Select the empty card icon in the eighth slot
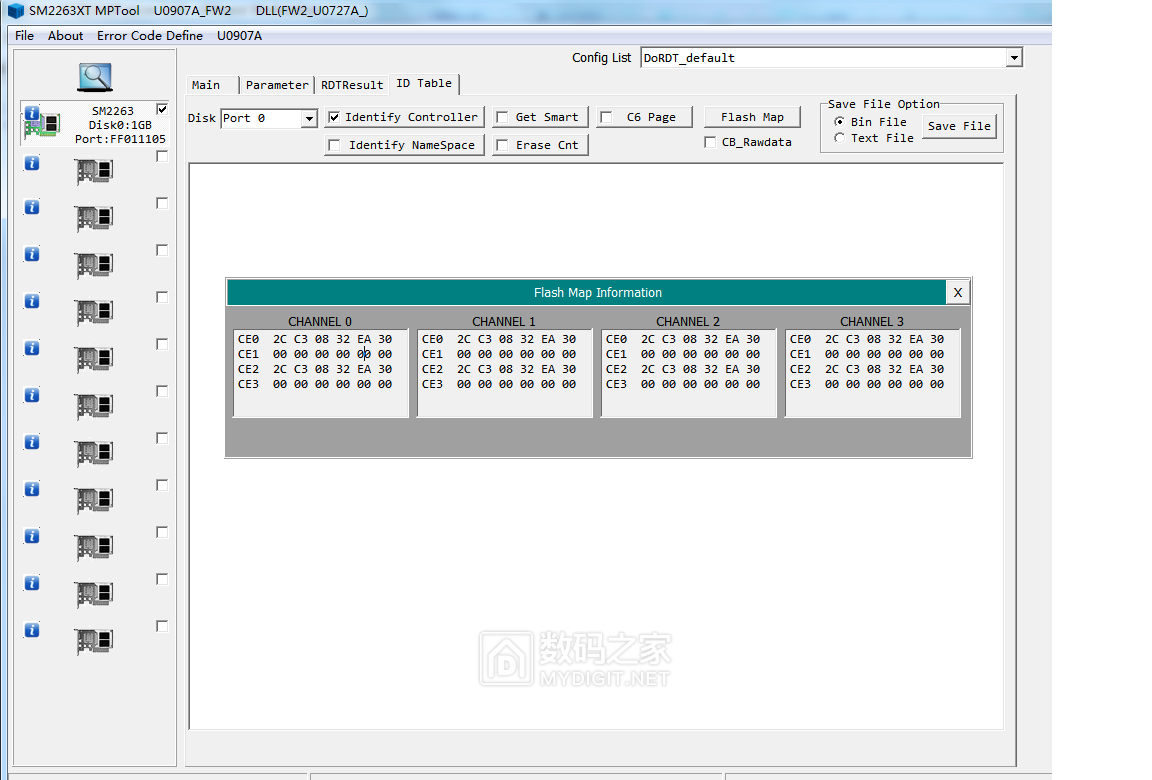Image resolution: width=1152 pixels, height=780 pixels. tap(94, 454)
